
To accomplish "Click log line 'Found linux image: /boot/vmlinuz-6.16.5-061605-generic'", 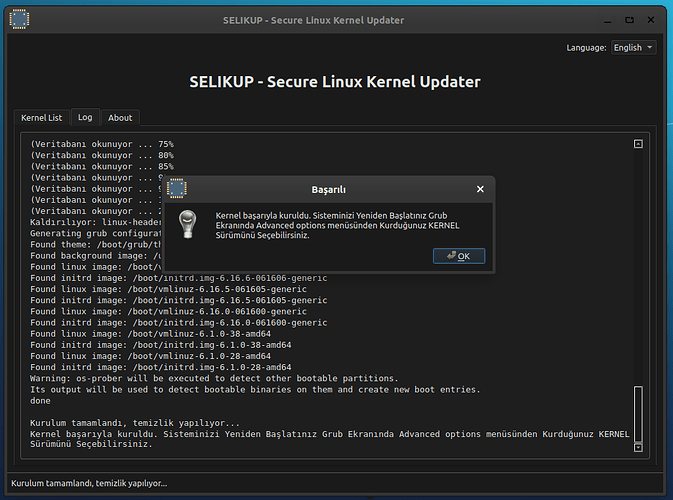I will [x=168, y=289].
